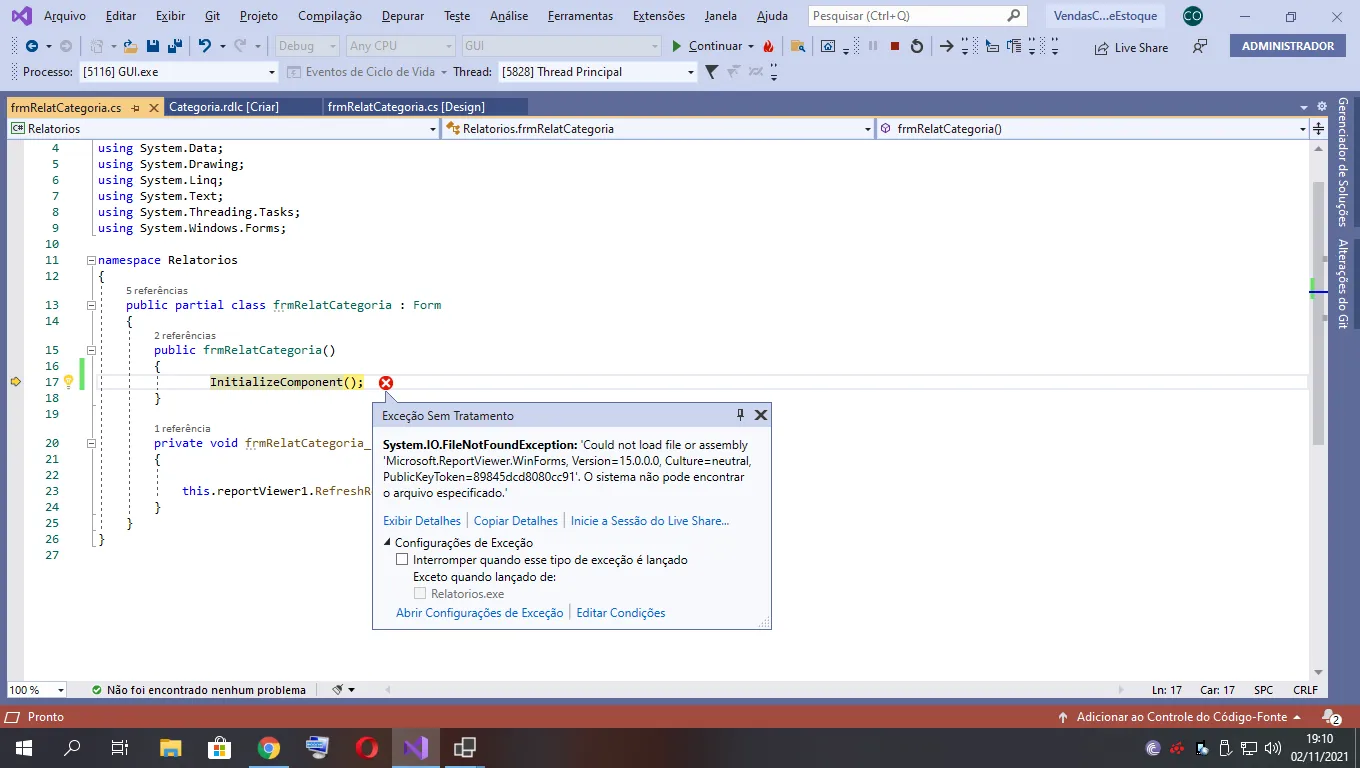Click the Hot Reload flame icon
This screenshot has height=768, width=1360.
[768, 46]
